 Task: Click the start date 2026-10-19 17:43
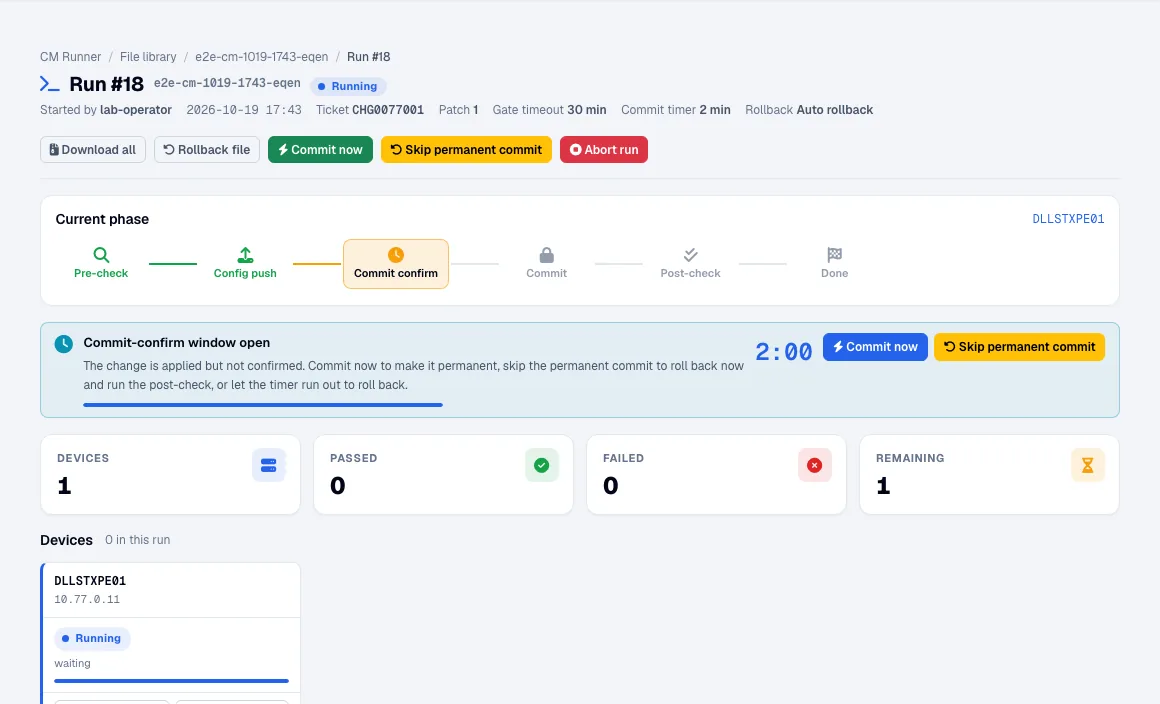pos(244,110)
